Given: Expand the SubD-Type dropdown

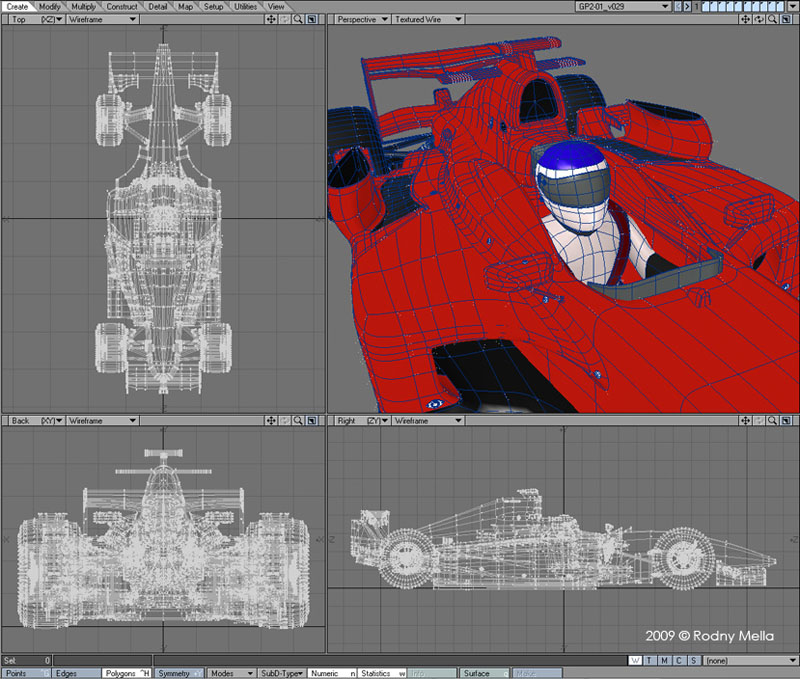Looking at the screenshot, I should click(282, 673).
